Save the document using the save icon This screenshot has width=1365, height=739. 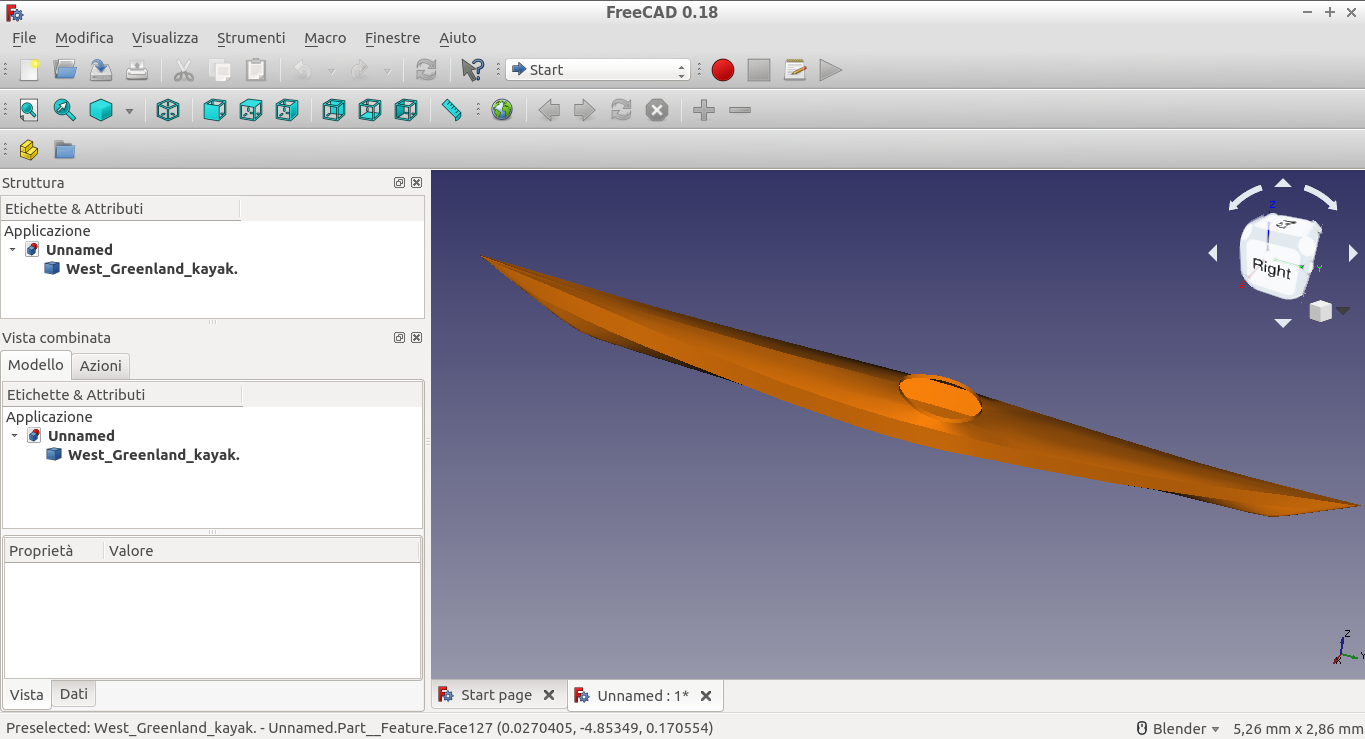[x=101, y=70]
